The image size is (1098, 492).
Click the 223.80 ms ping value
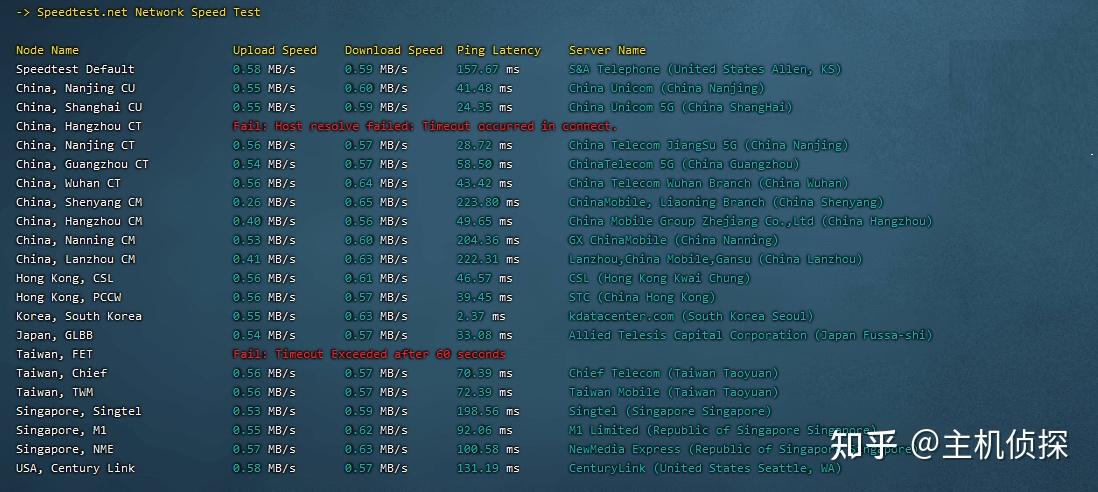click(488, 202)
